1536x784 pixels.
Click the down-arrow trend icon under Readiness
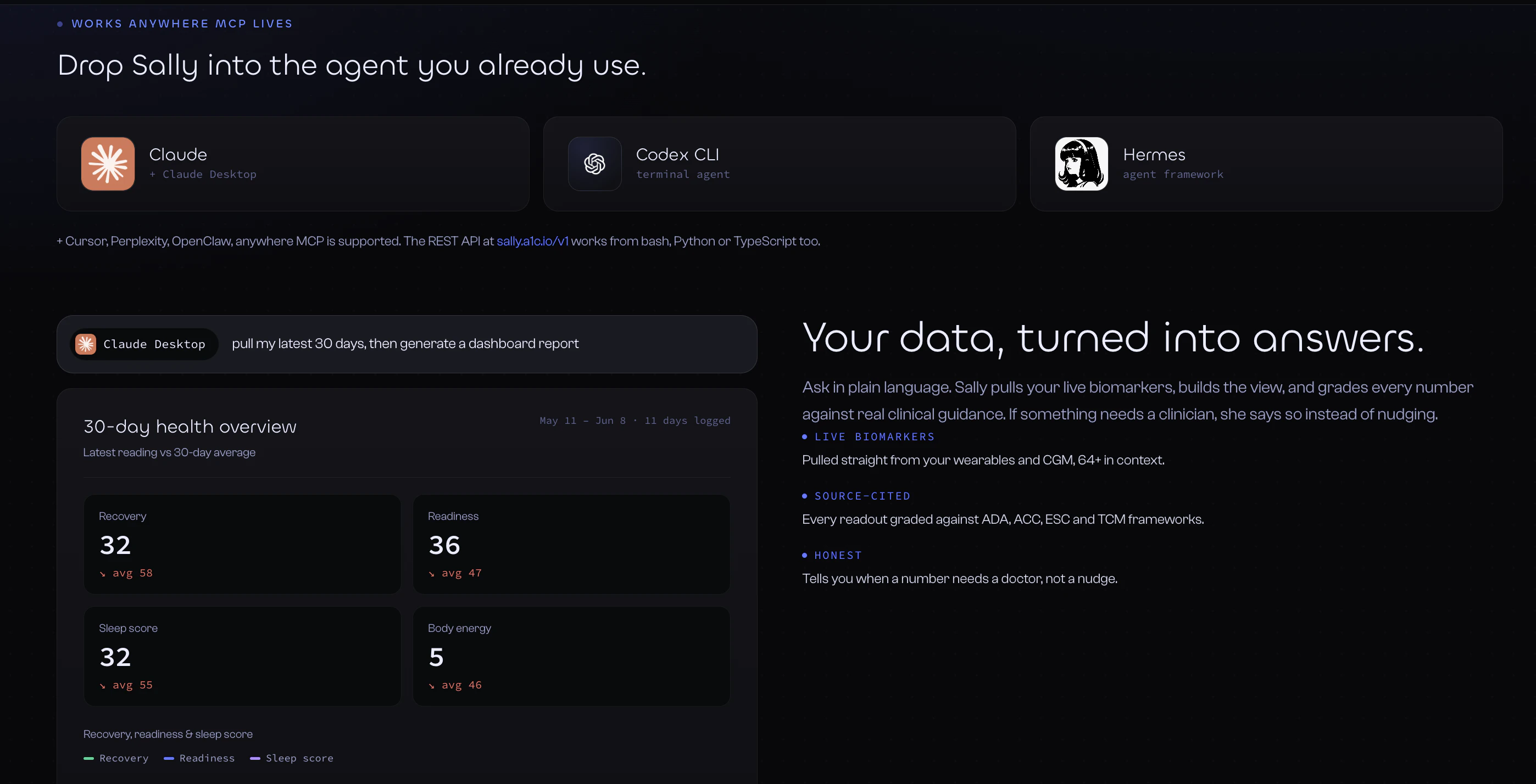click(432, 574)
